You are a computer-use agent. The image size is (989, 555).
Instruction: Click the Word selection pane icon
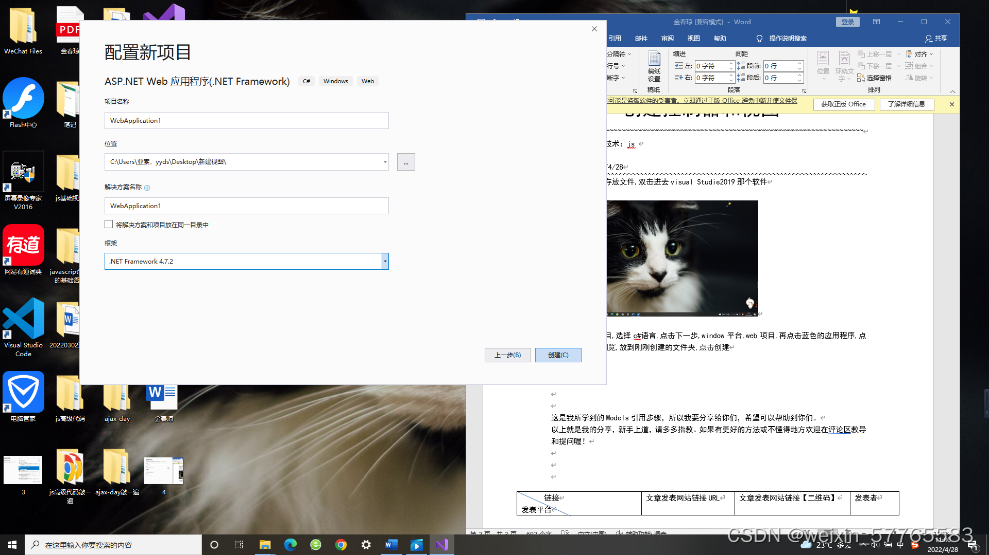point(874,78)
